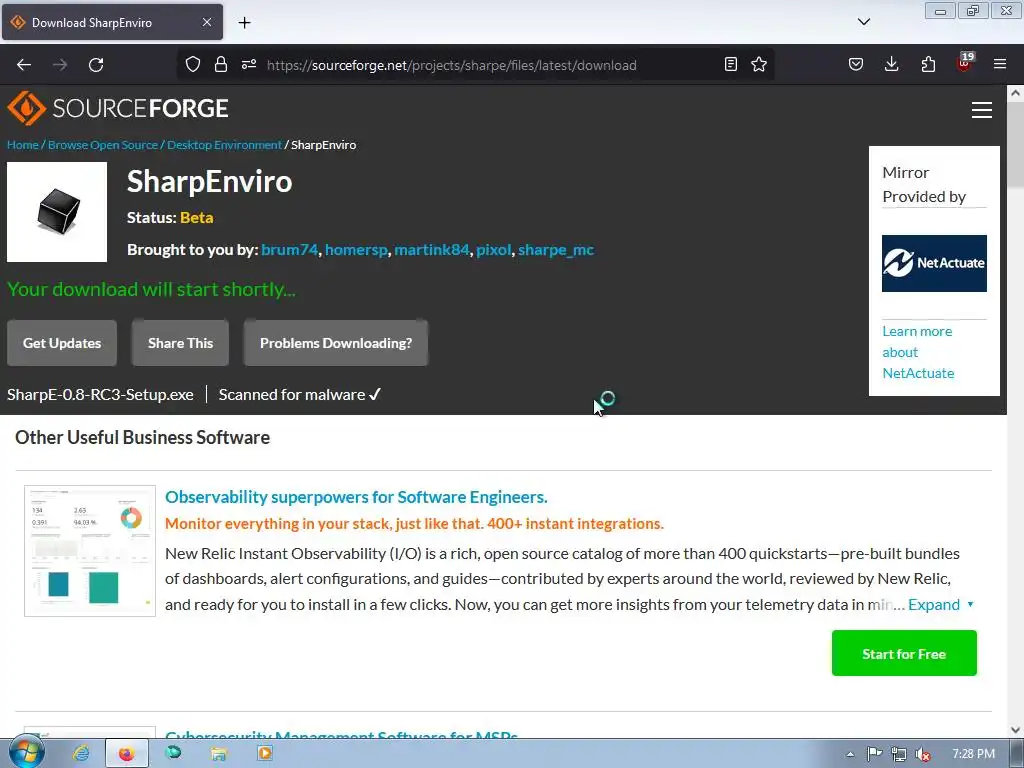Viewport: 1024px width, 768px height.
Task: Click the New Relic dashboard thumbnail
Action: [x=90, y=551]
